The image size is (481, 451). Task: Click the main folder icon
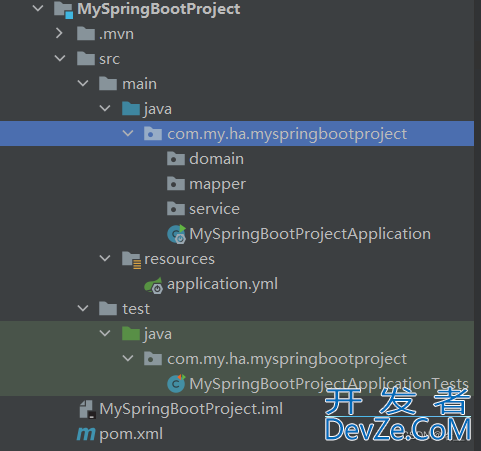(x=108, y=83)
